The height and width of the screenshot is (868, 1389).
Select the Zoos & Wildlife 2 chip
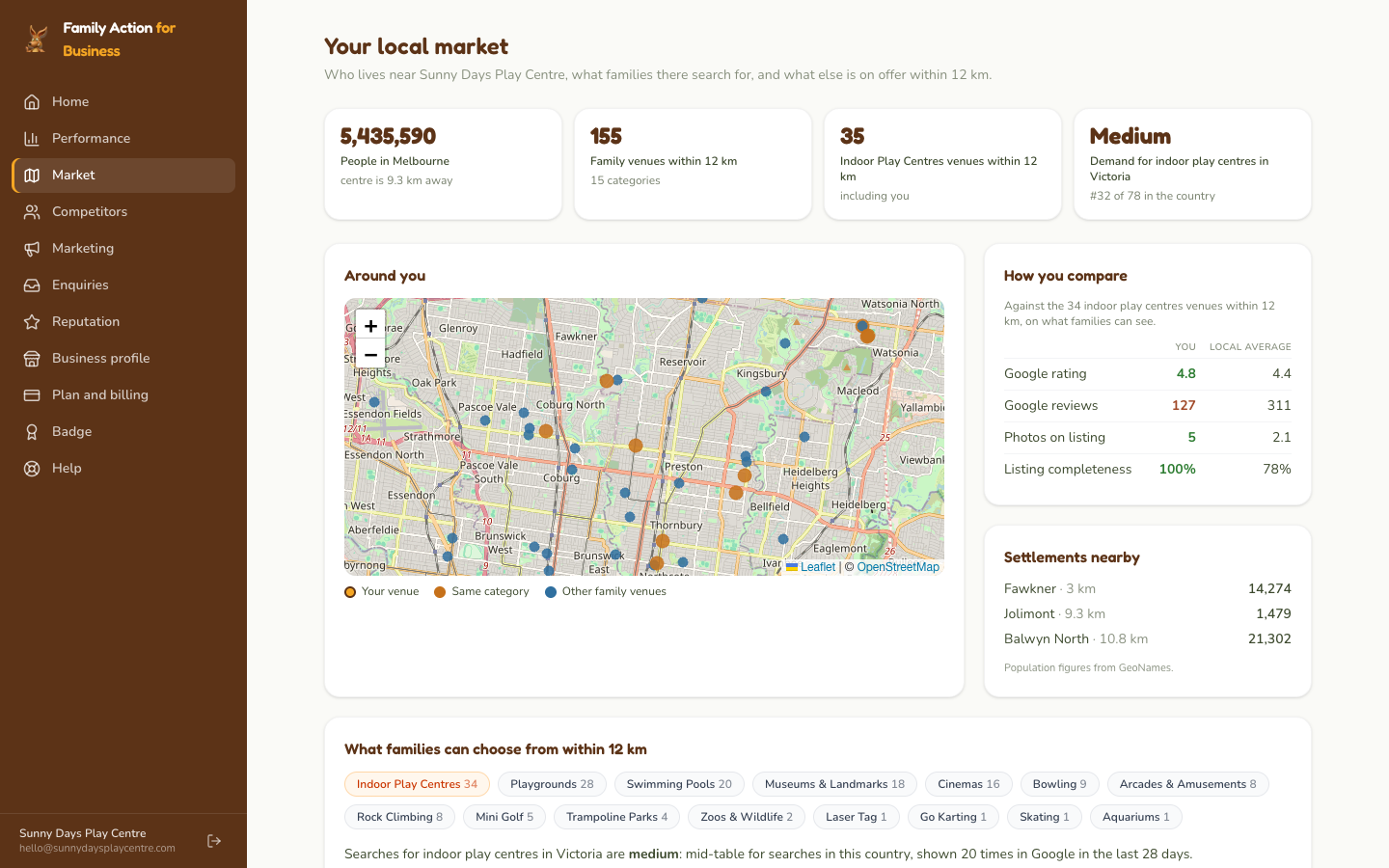click(x=747, y=817)
